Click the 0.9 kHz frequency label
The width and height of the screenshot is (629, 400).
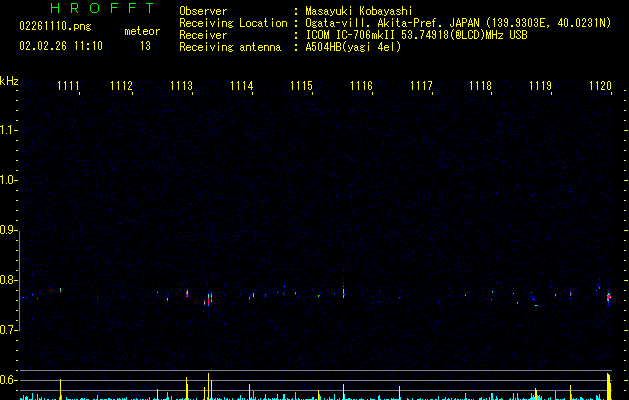coord(8,230)
